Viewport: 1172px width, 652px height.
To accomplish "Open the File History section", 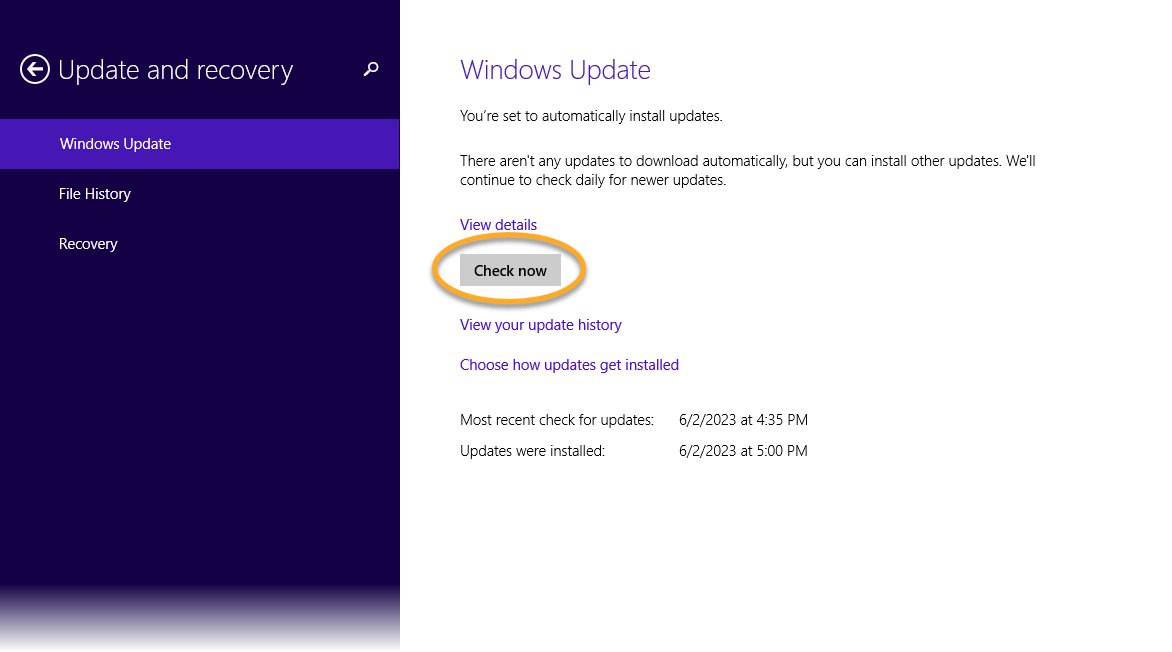I will (95, 194).
